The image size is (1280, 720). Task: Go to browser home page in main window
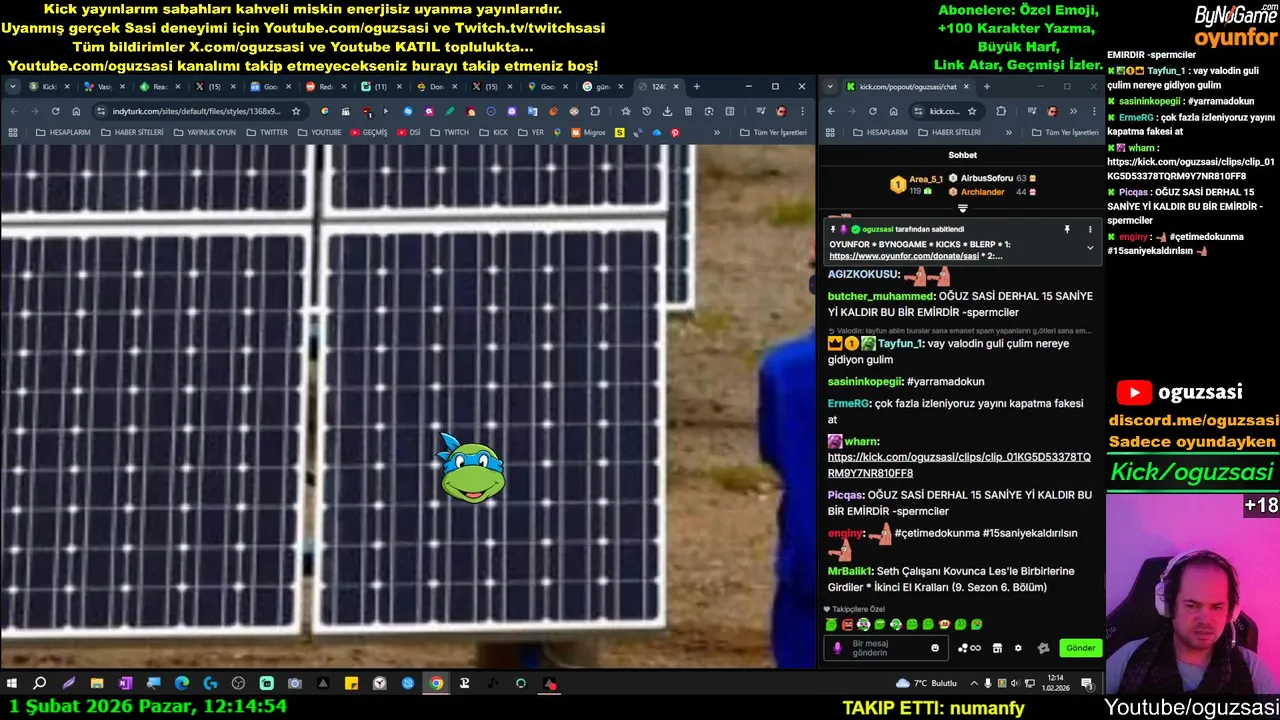[x=76, y=111]
